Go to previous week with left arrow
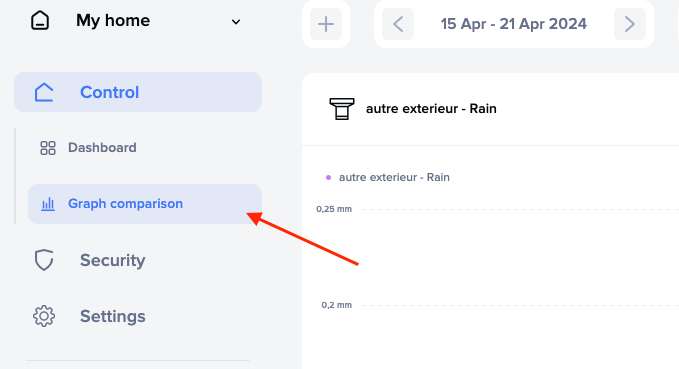679x369 pixels. tap(398, 24)
